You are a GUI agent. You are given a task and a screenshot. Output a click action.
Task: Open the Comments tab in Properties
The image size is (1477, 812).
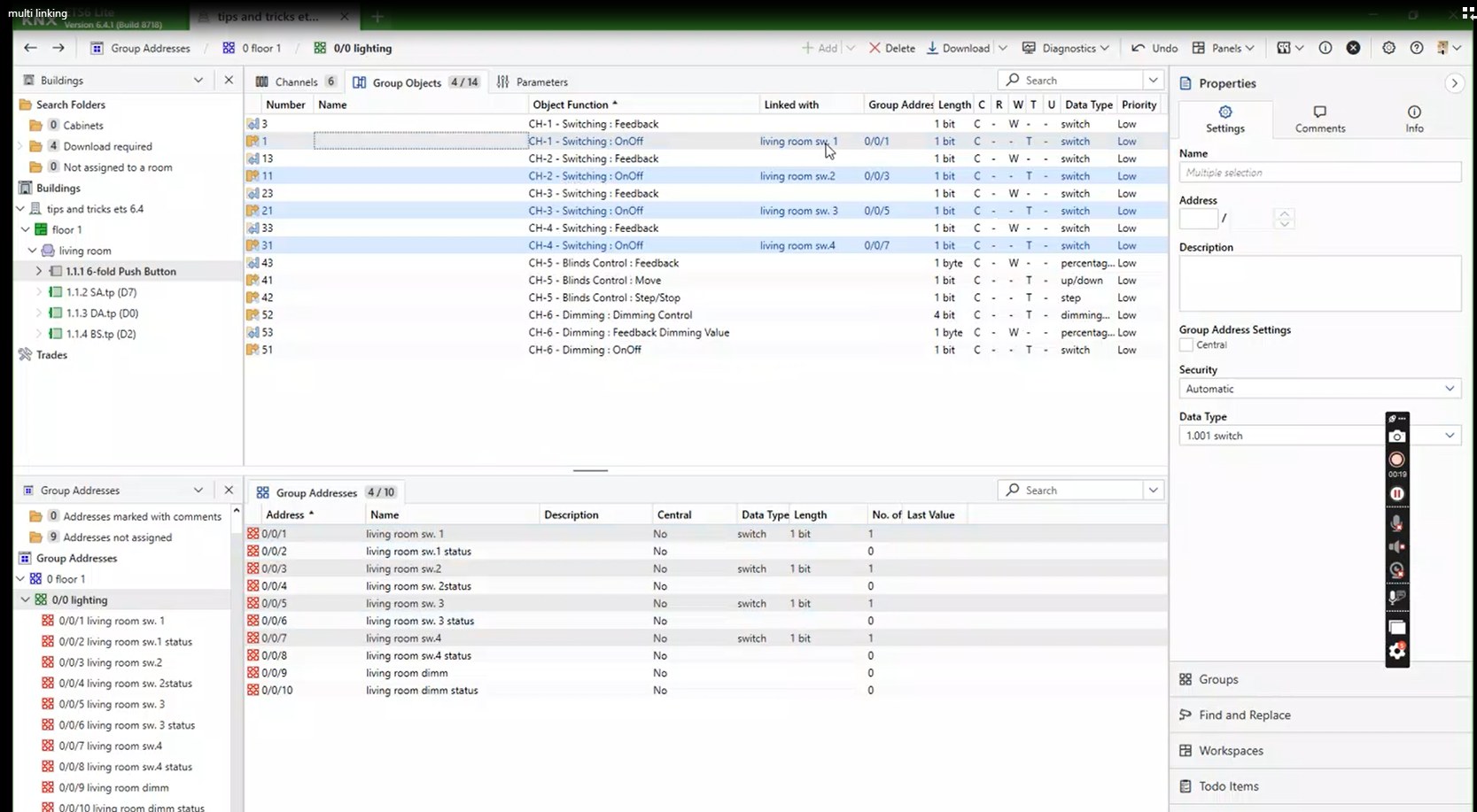(x=1320, y=120)
